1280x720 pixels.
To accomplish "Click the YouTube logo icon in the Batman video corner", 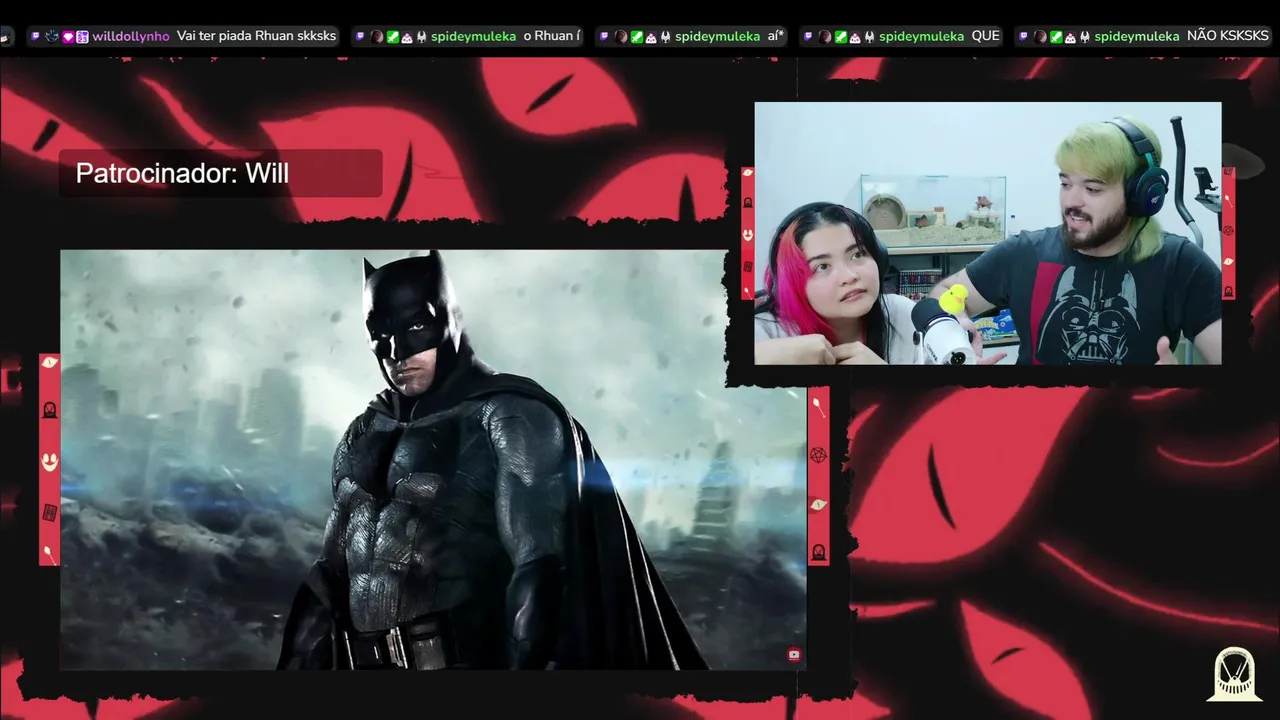I will click(794, 655).
